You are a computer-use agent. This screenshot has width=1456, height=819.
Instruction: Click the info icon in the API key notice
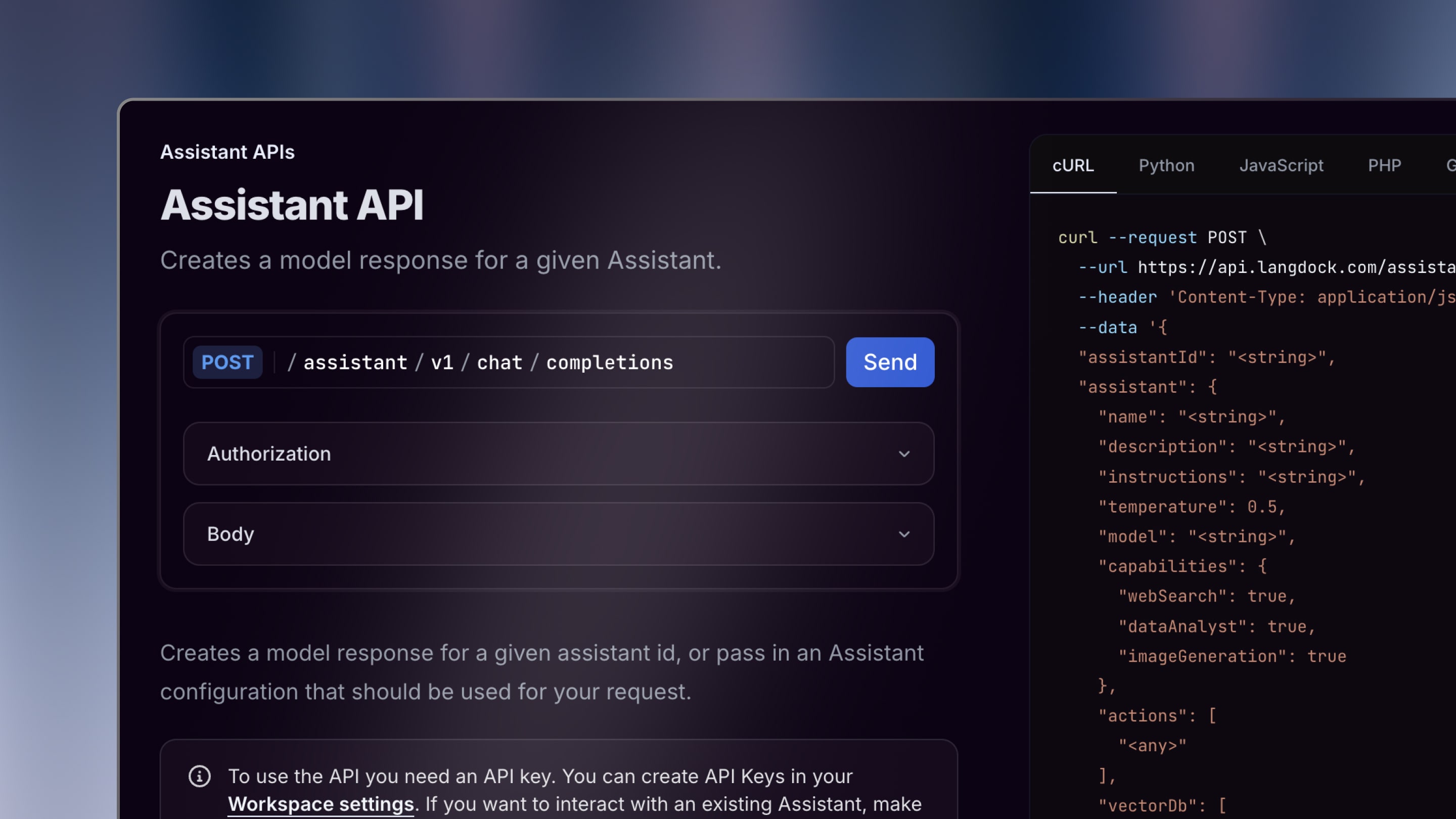199,776
